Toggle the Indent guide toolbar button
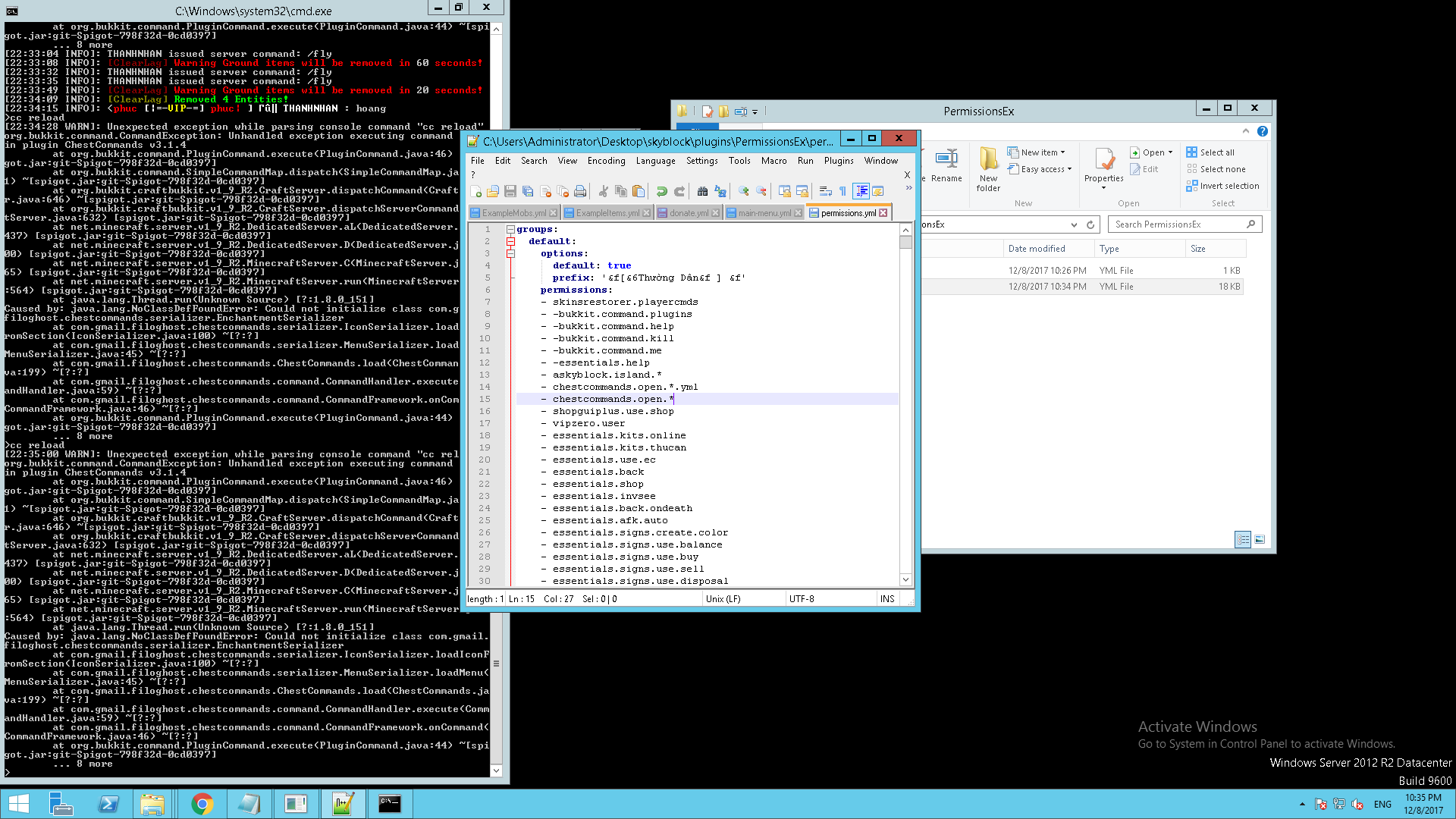Viewport: 1456px width, 819px height. [x=861, y=191]
